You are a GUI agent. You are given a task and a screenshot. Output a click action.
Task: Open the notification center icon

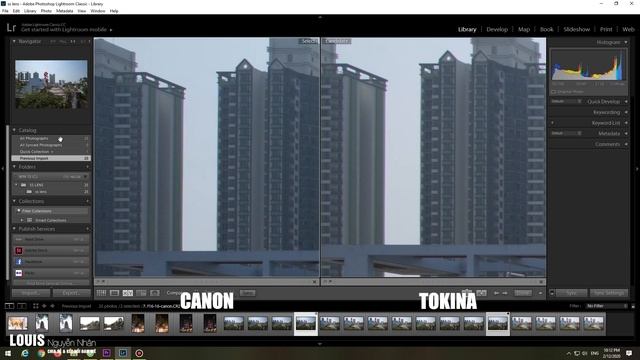pos(629,353)
